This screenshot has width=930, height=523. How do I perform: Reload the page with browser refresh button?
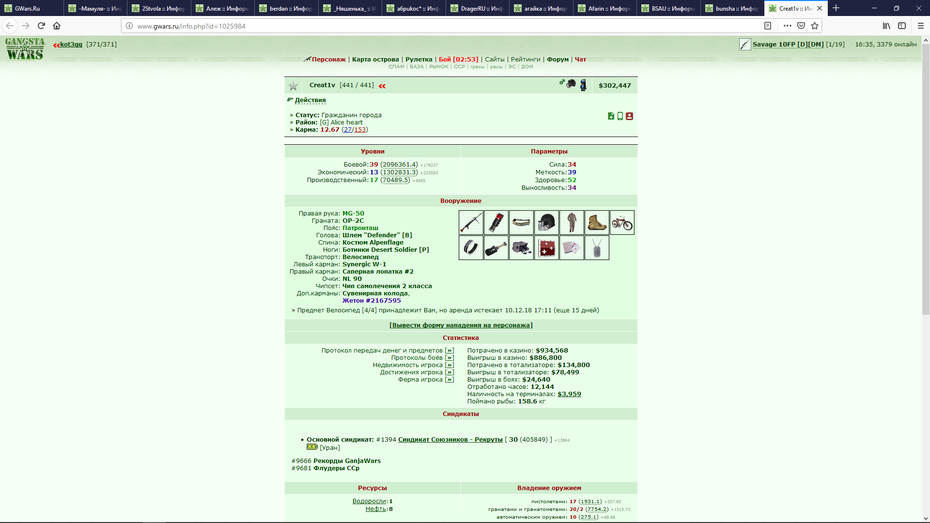pyautogui.click(x=41, y=25)
